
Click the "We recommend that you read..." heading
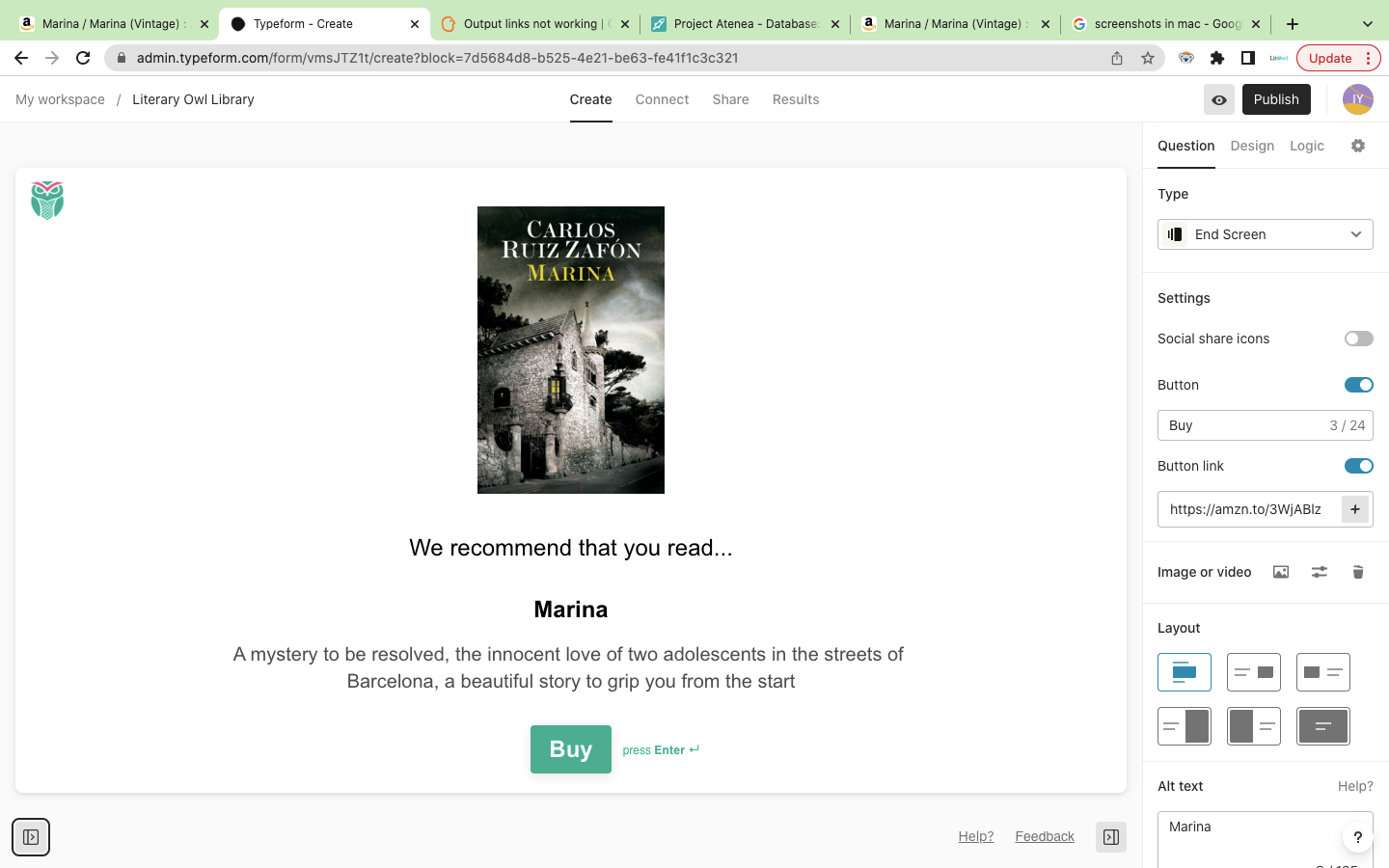571,548
